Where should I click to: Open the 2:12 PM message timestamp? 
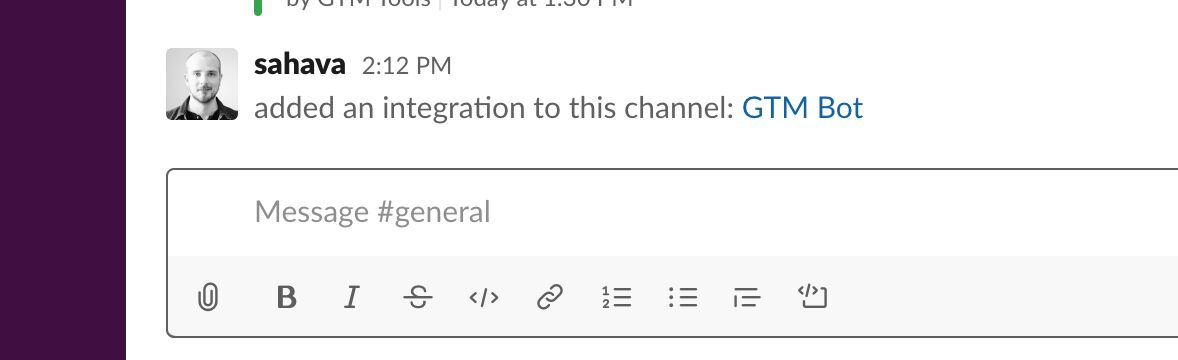(x=406, y=66)
